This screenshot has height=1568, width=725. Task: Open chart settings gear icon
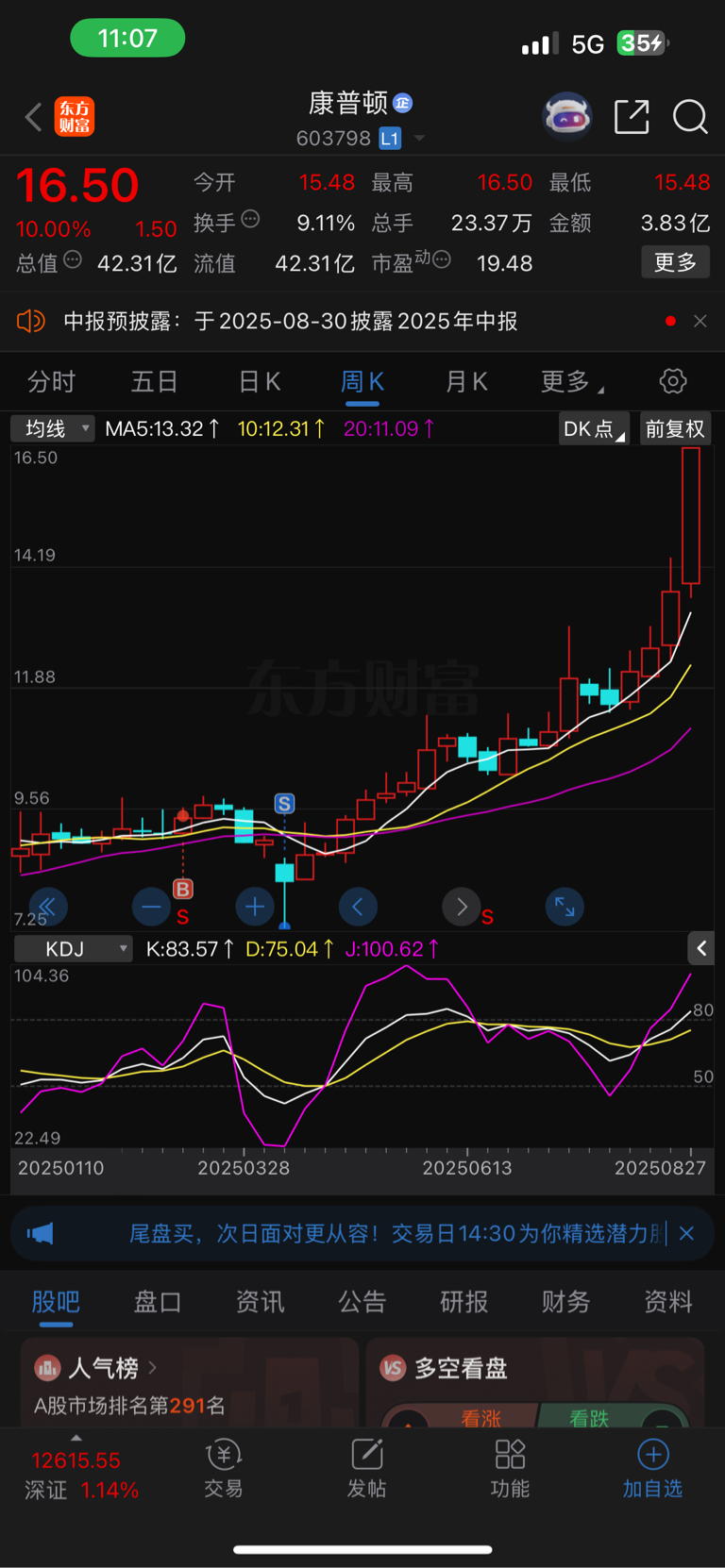[x=673, y=381]
